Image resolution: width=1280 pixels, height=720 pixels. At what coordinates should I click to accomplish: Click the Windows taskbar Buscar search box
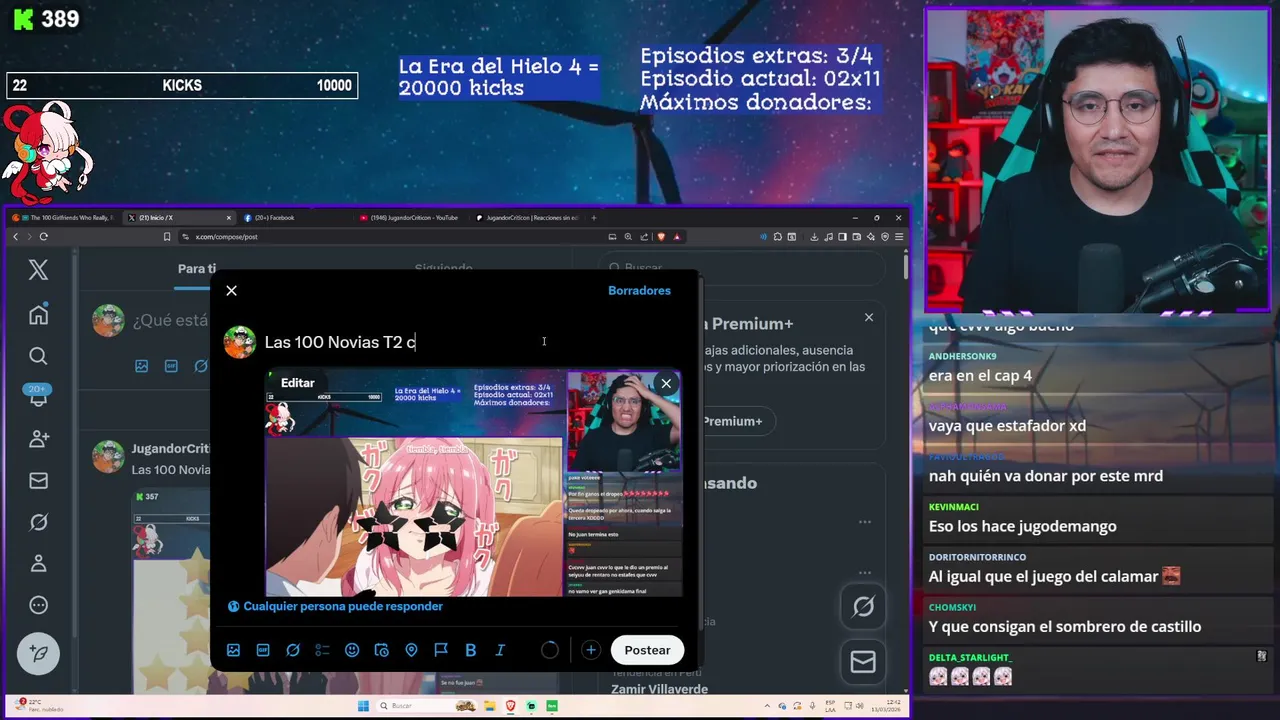(426, 706)
